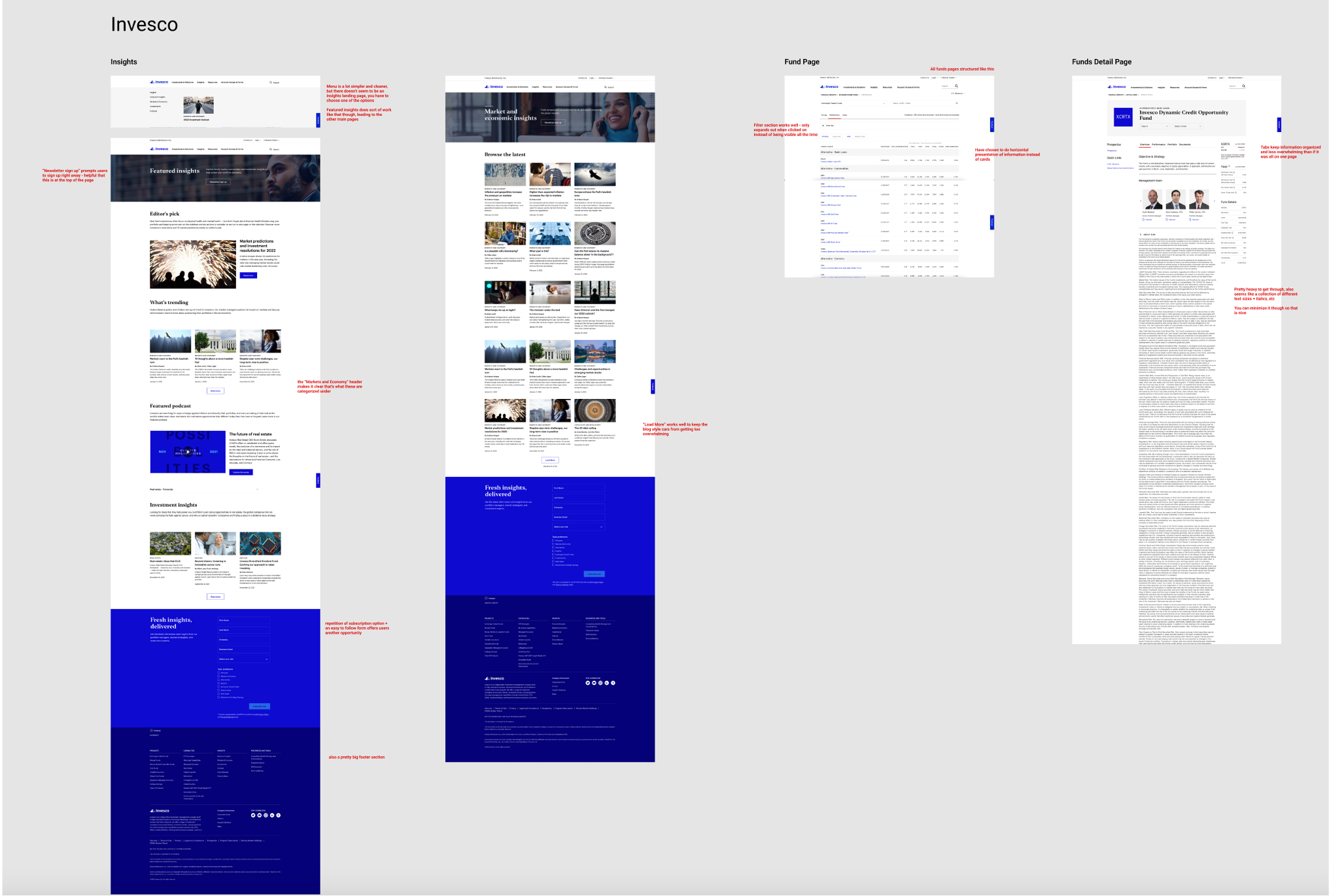The image size is (1331, 896).
Task: Click 'Load More' button under article grid
Action: (x=550, y=460)
